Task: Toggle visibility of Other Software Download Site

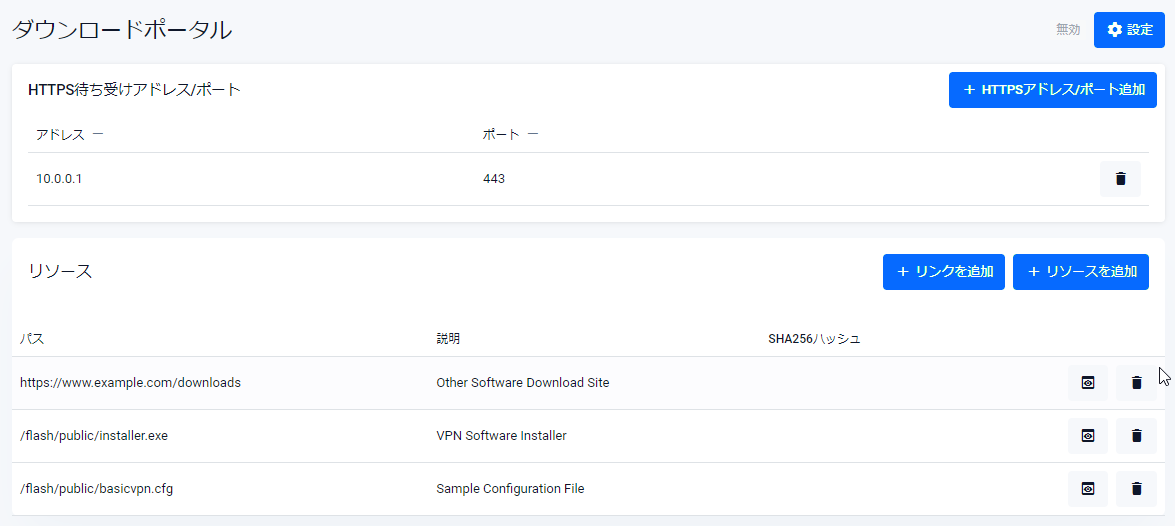Action: coord(1088,383)
